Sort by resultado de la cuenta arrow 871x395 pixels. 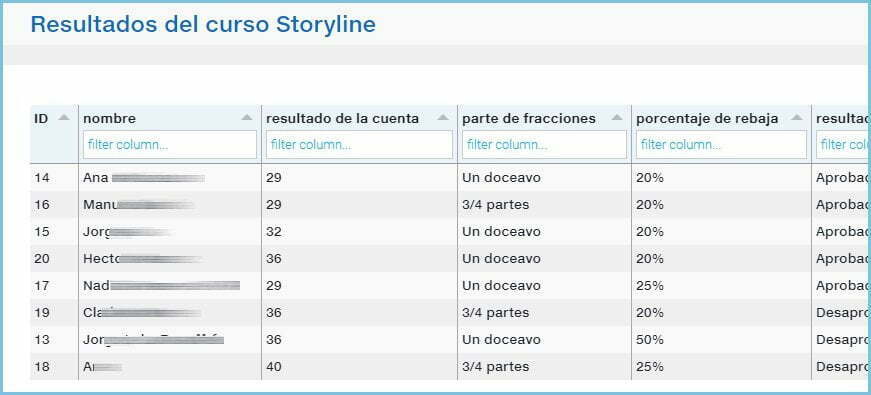[x=443, y=118]
